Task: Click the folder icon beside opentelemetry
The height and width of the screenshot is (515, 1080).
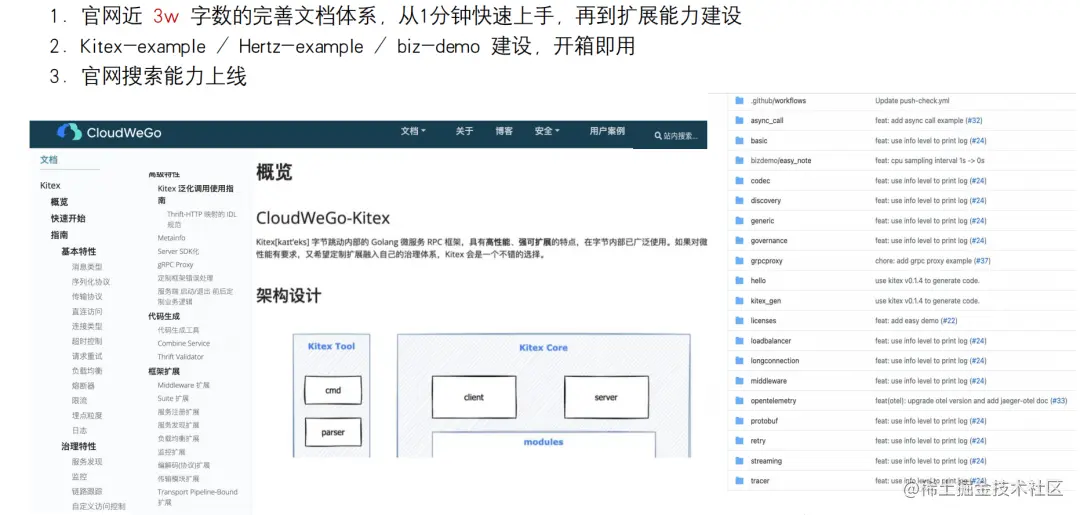Action: pos(739,401)
